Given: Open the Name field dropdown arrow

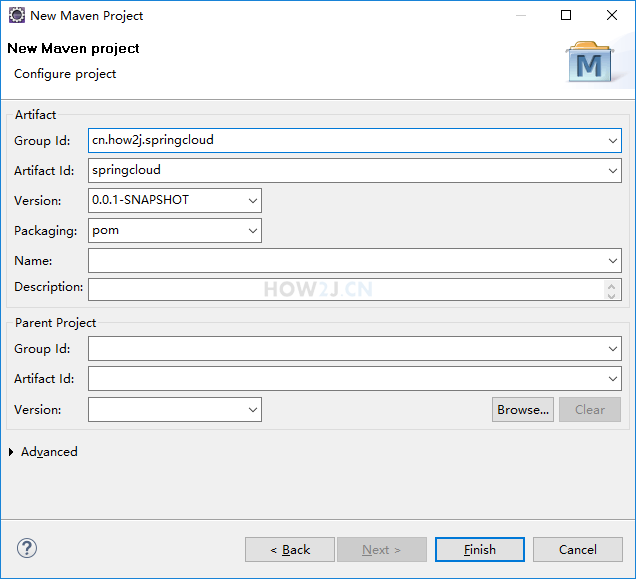Looking at the screenshot, I should [613, 261].
